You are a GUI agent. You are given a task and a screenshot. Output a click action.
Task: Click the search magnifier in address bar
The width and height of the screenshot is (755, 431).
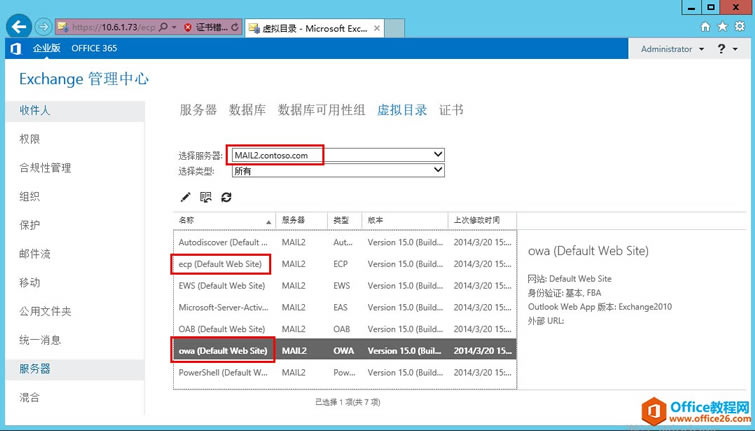pyautogui.click(x=163, y=27)
